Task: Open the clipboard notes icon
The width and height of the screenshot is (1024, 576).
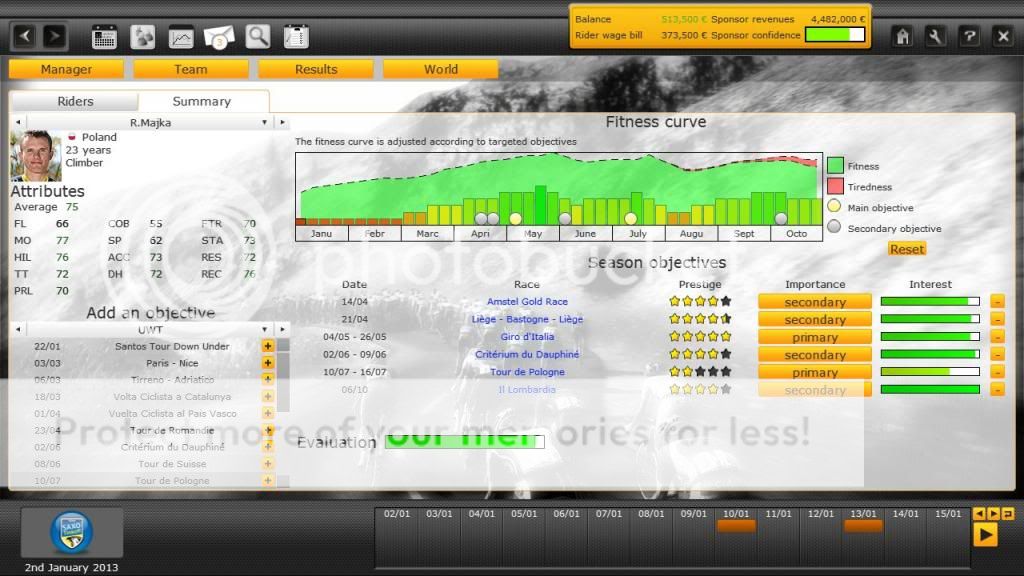Action: pos(295,37)
